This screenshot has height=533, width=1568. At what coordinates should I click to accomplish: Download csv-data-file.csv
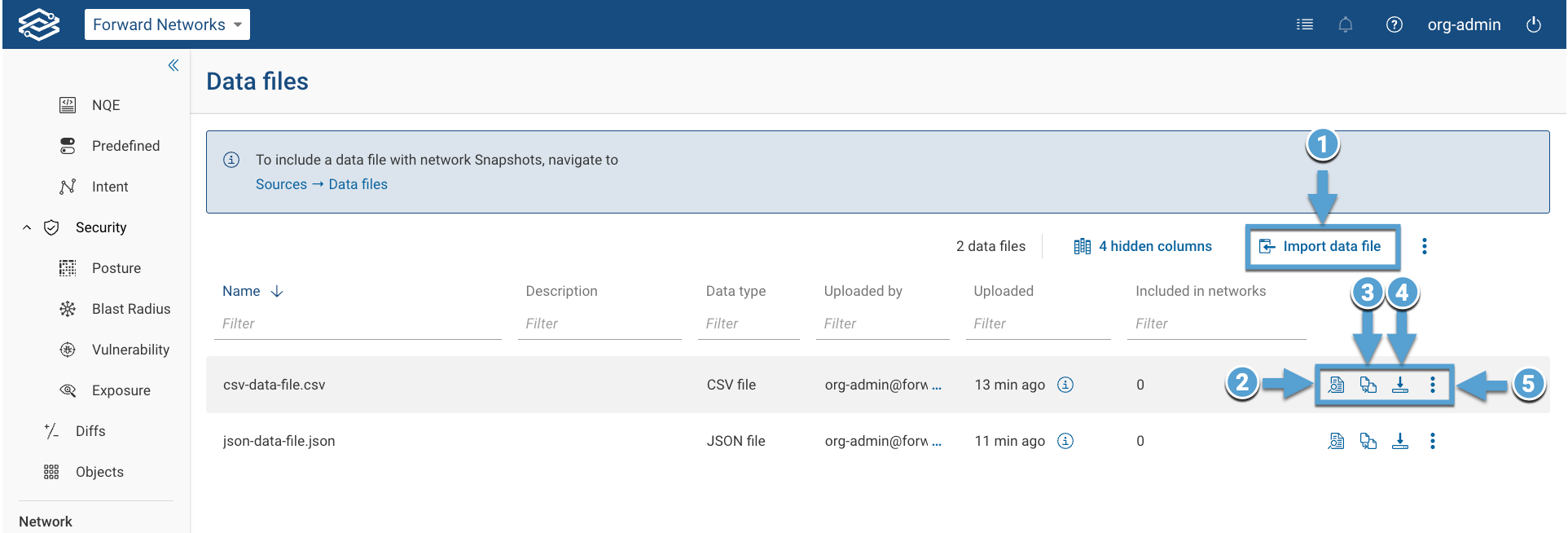1400,385
